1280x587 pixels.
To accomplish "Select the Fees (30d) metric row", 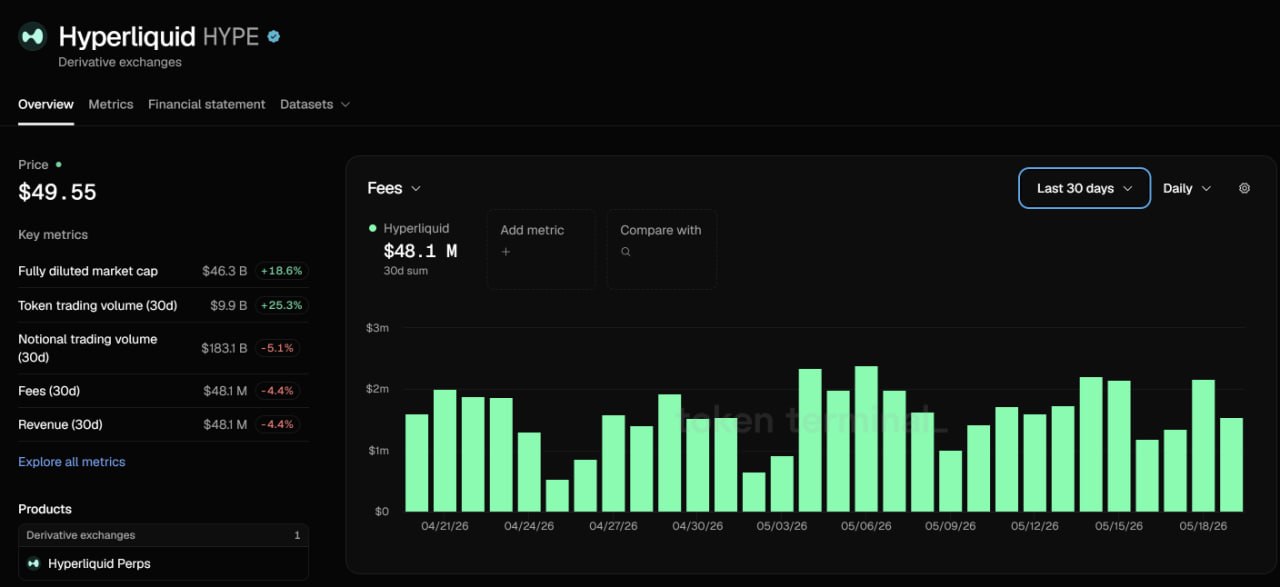I will [163, 391].
